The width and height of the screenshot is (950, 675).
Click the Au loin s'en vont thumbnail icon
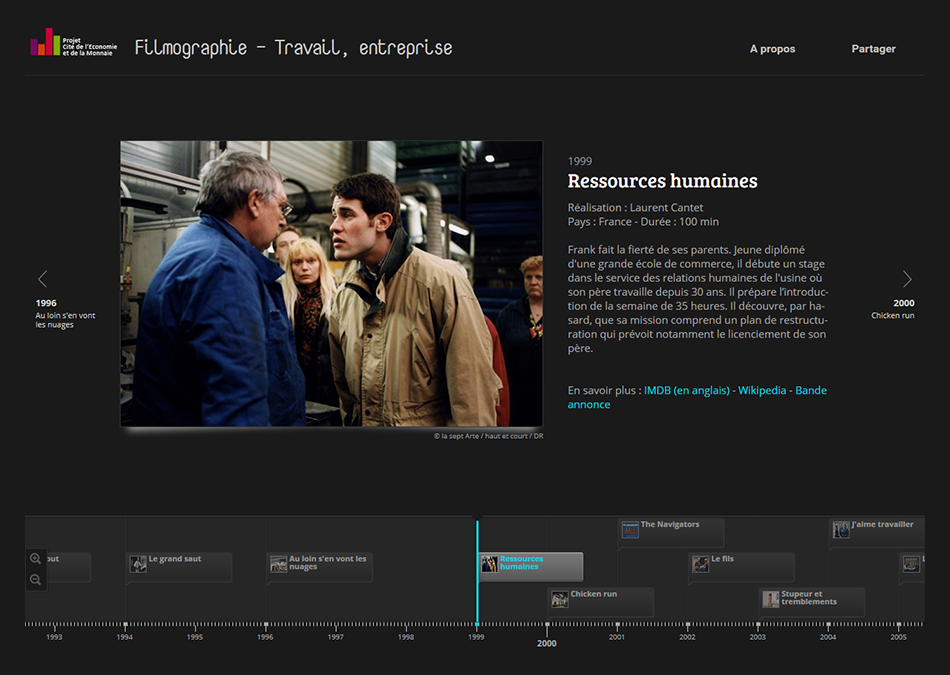pyautogui.click(x=279, y=564)
